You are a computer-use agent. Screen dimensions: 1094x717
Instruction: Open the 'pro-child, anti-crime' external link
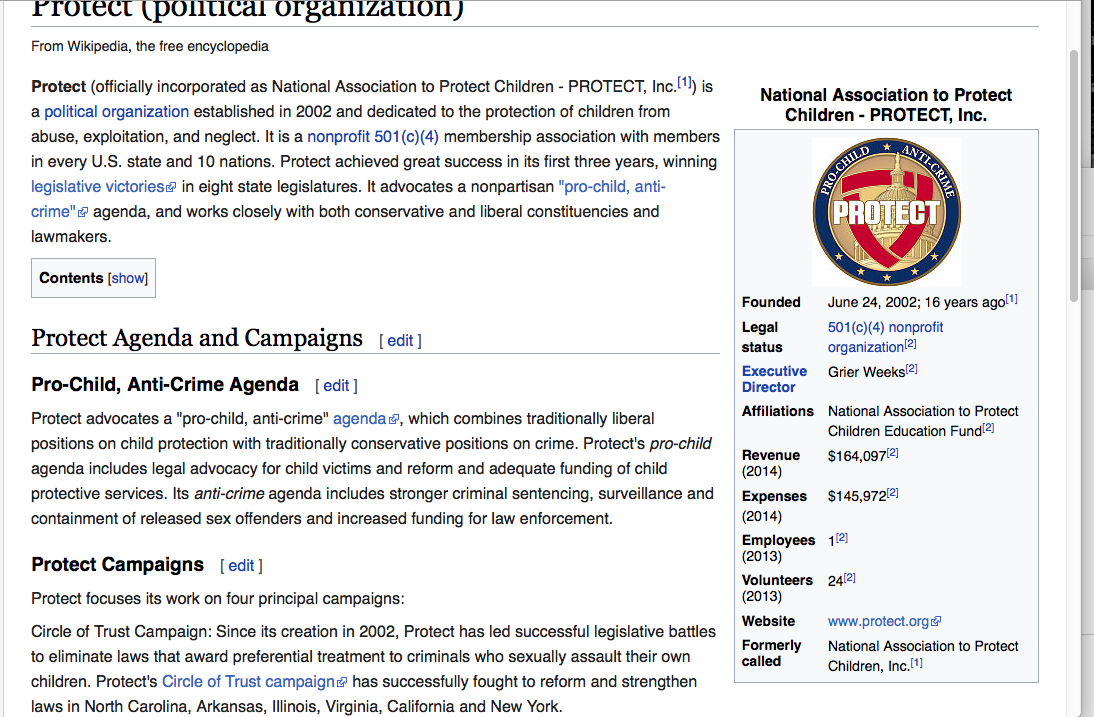point(611,187)
